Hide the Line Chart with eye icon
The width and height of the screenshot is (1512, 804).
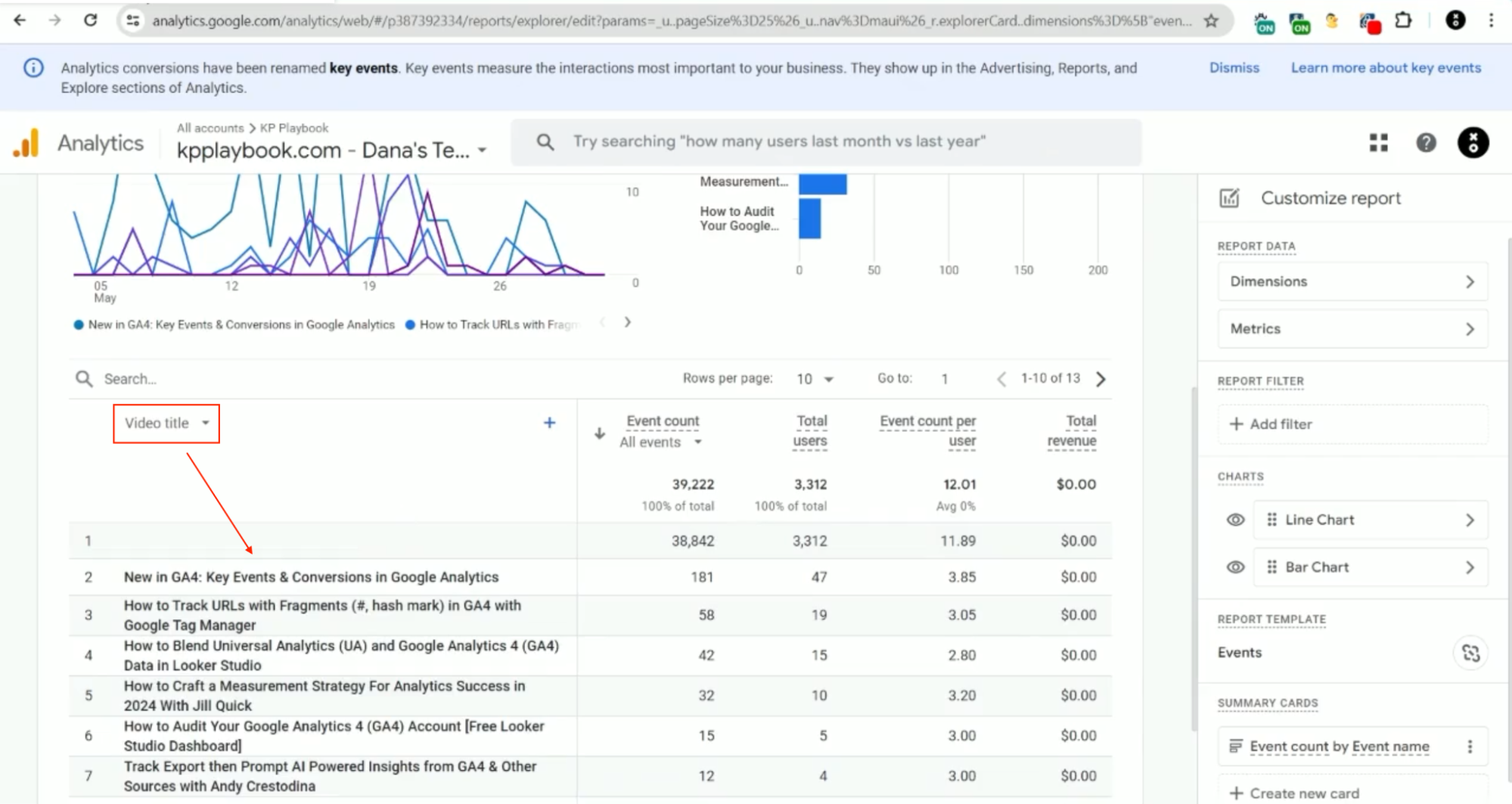1235,520
